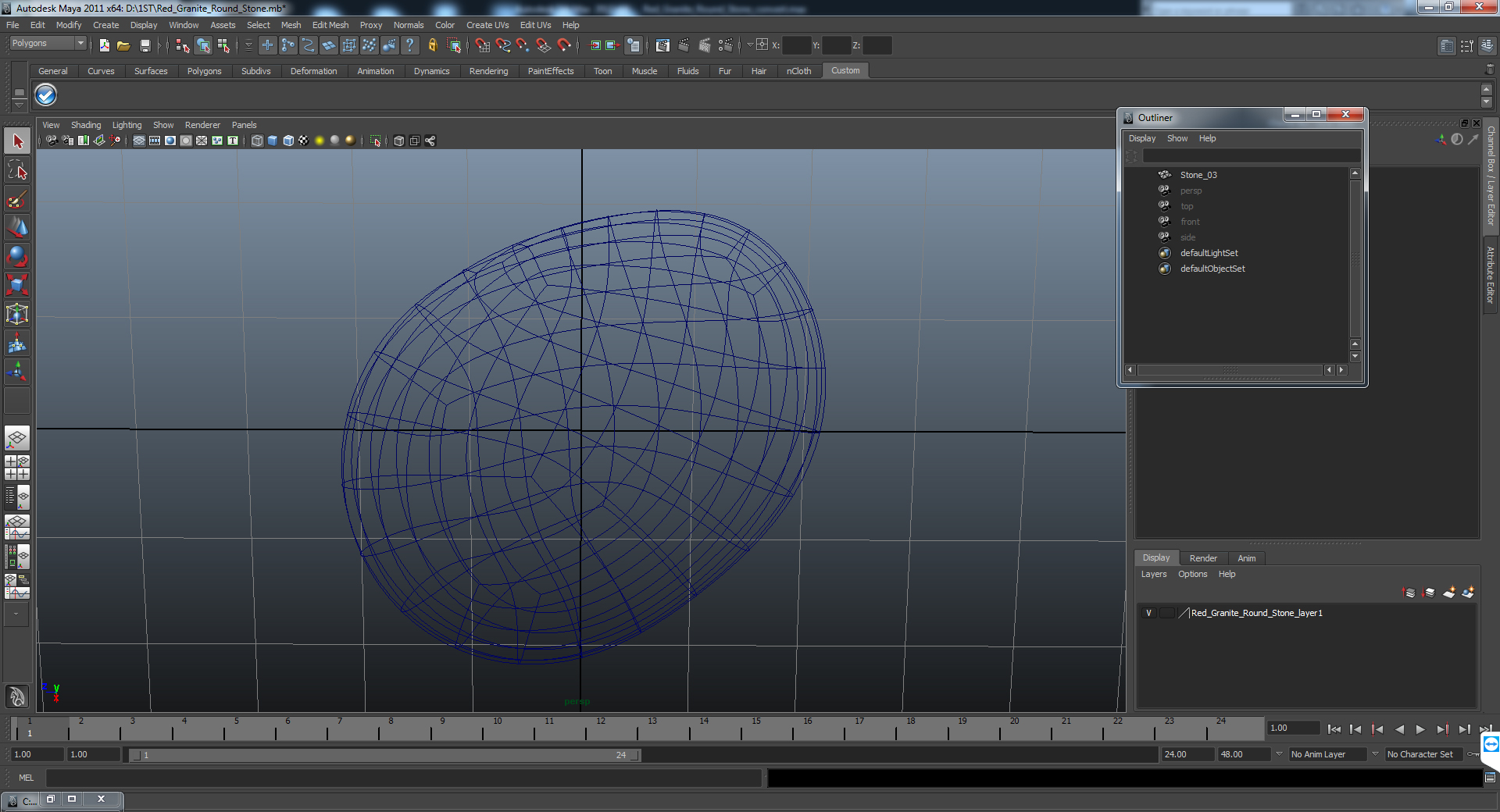Image resolution: width=1500 pixels, height=812 pixels.
Task: Select the Universal Manipulator tool
Action: [x=17, y=314]
